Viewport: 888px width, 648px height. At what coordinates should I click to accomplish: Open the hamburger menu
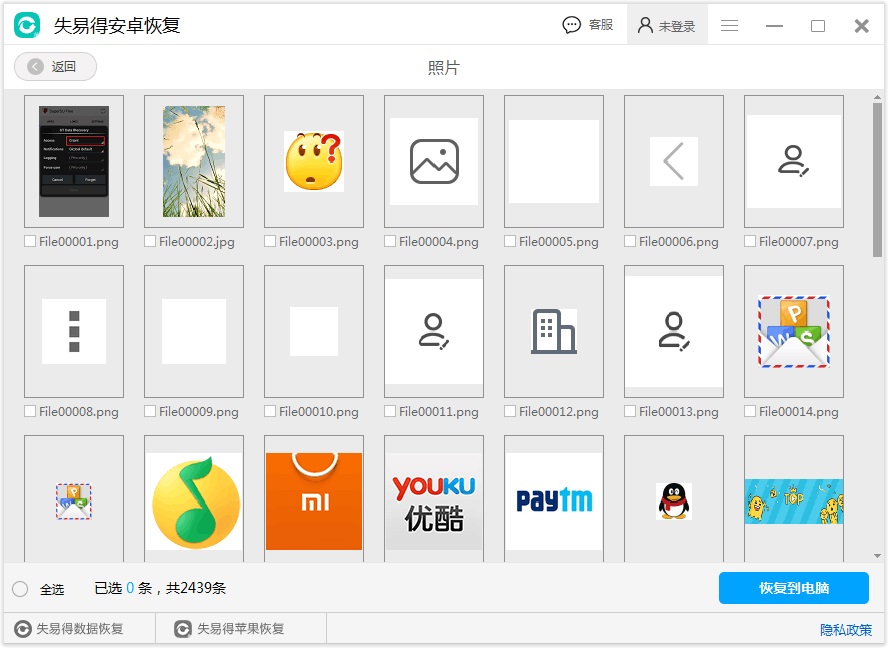729,25
